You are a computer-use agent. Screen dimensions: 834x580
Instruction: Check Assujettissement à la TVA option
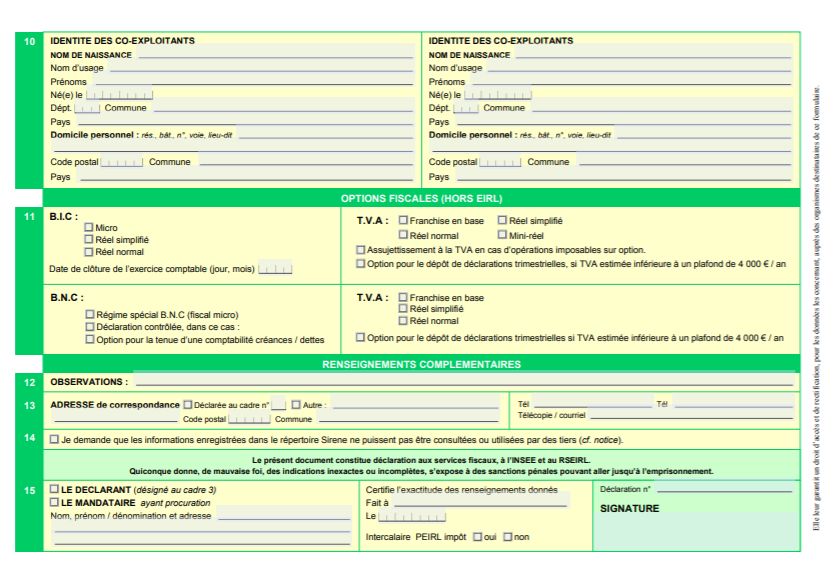(361, 250)
